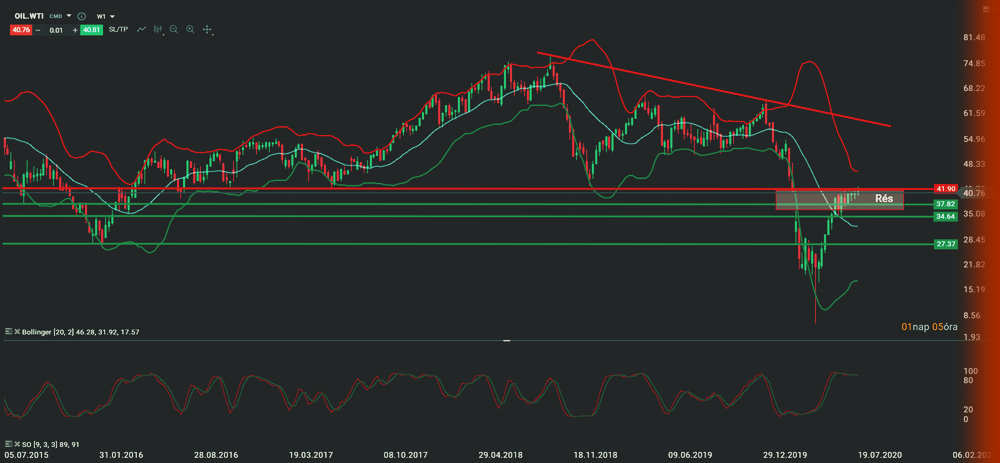
Task: Select the 27.37 green support level label
Action: click(945, 244)
